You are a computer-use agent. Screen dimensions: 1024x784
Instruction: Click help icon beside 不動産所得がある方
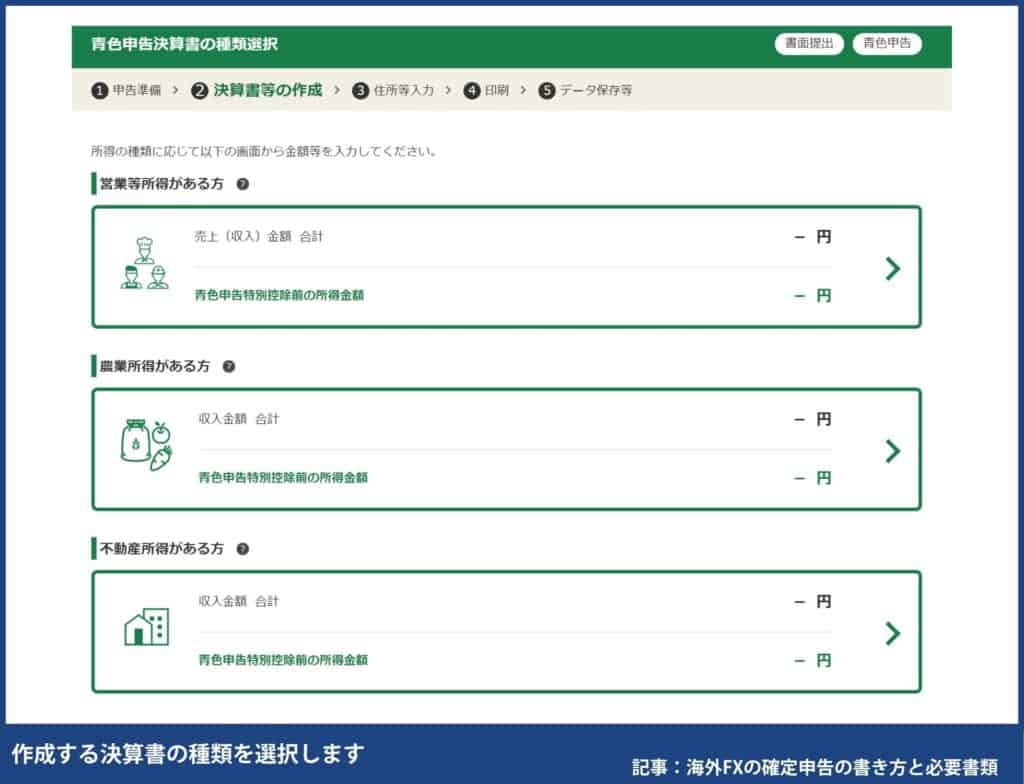243,549
